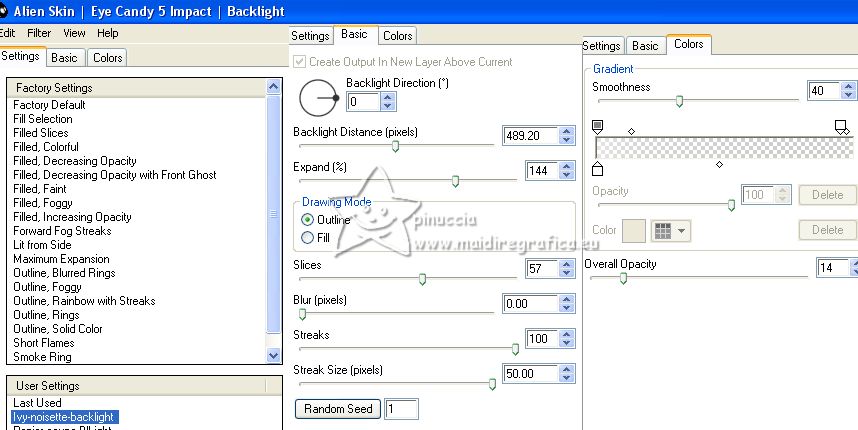Click the Overall Opacity slider handle
858x430 pixels.
point(623,278)
